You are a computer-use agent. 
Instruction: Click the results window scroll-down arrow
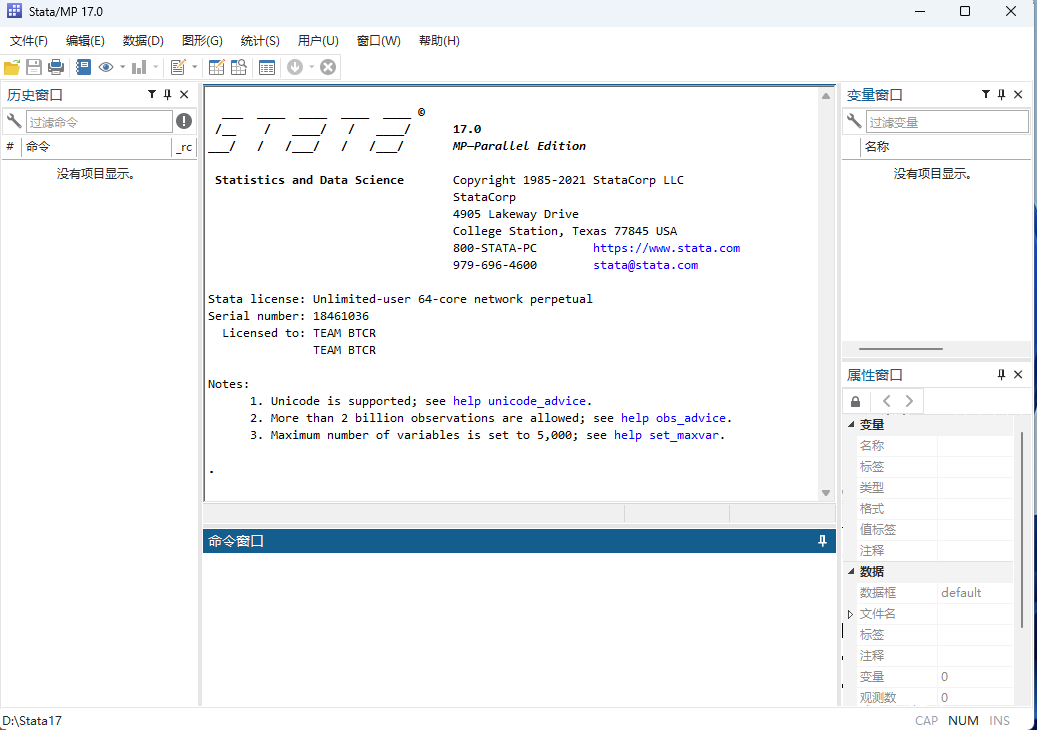[826, 493]
